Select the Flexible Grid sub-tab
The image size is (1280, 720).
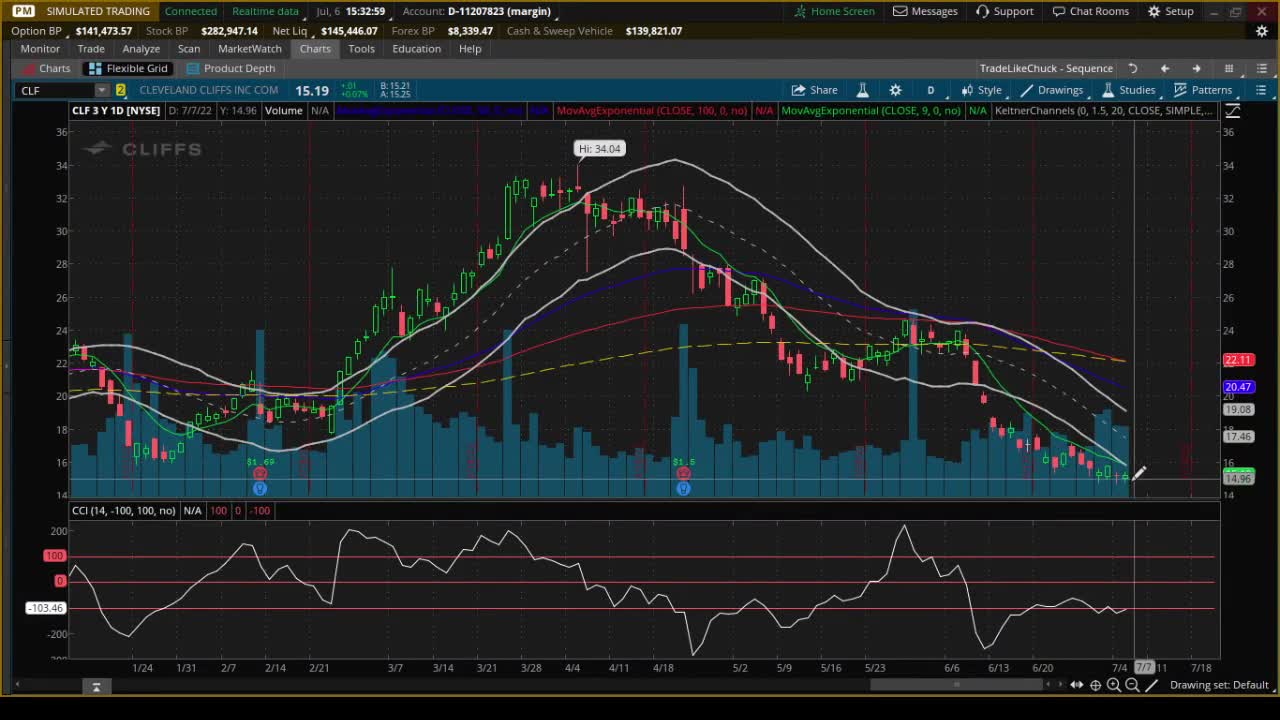pos(128,68)
